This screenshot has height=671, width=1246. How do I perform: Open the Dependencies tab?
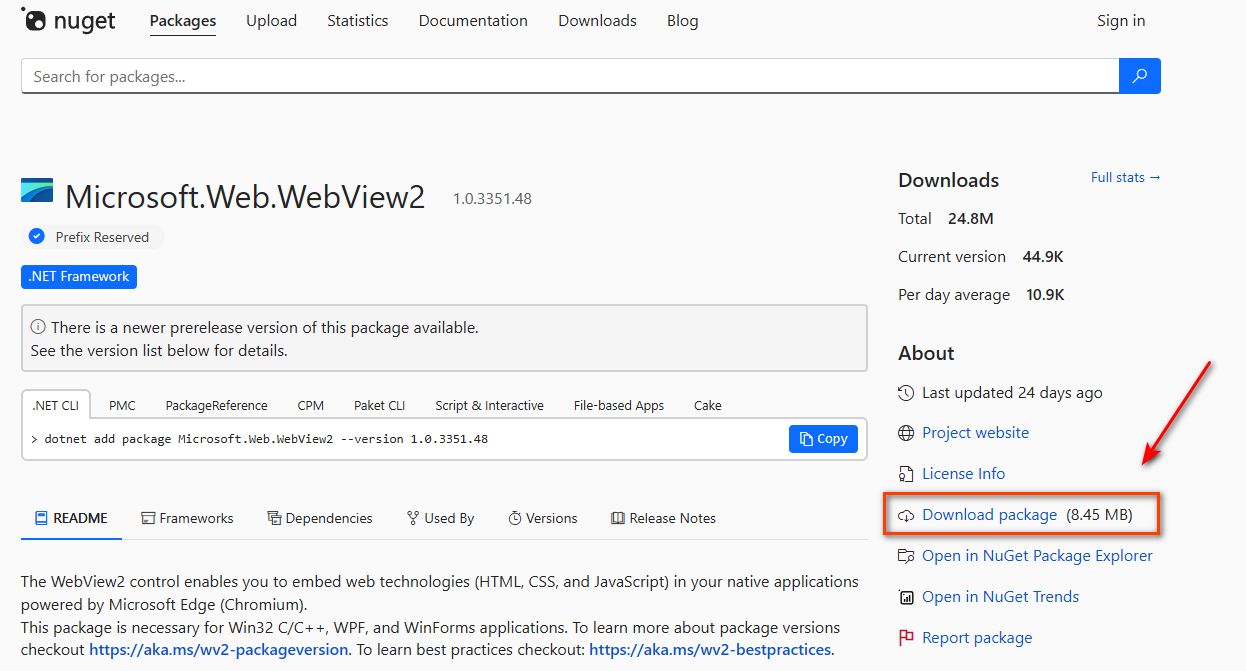[x=320, y=518]
